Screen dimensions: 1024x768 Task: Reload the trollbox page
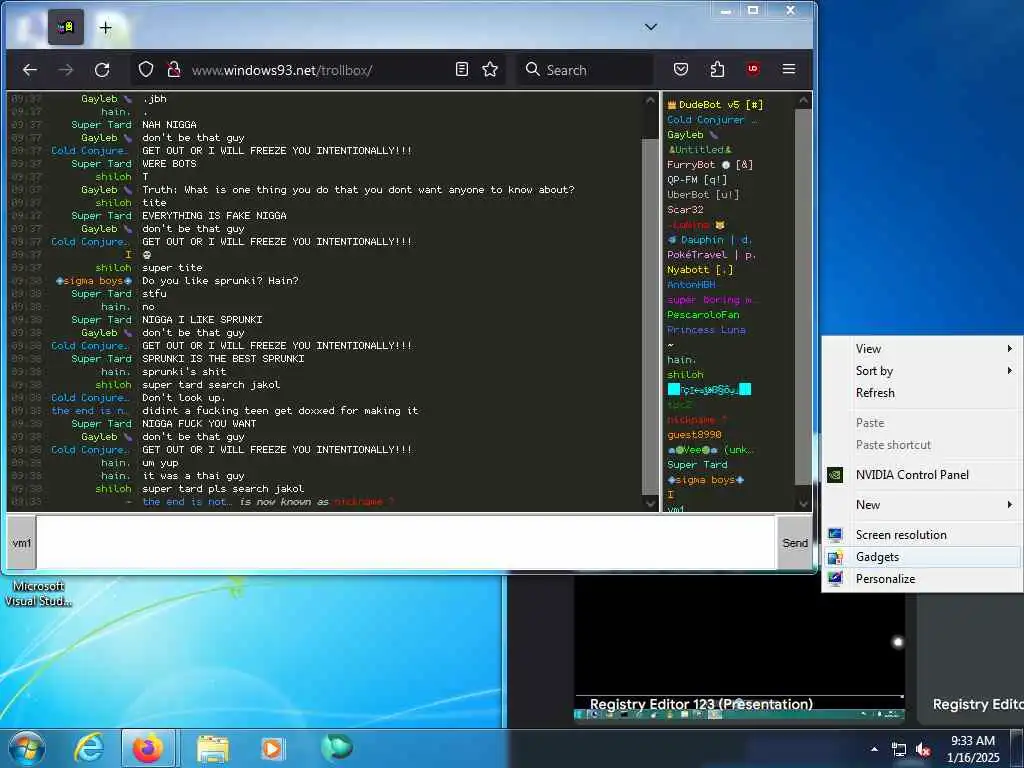(102, 70)
